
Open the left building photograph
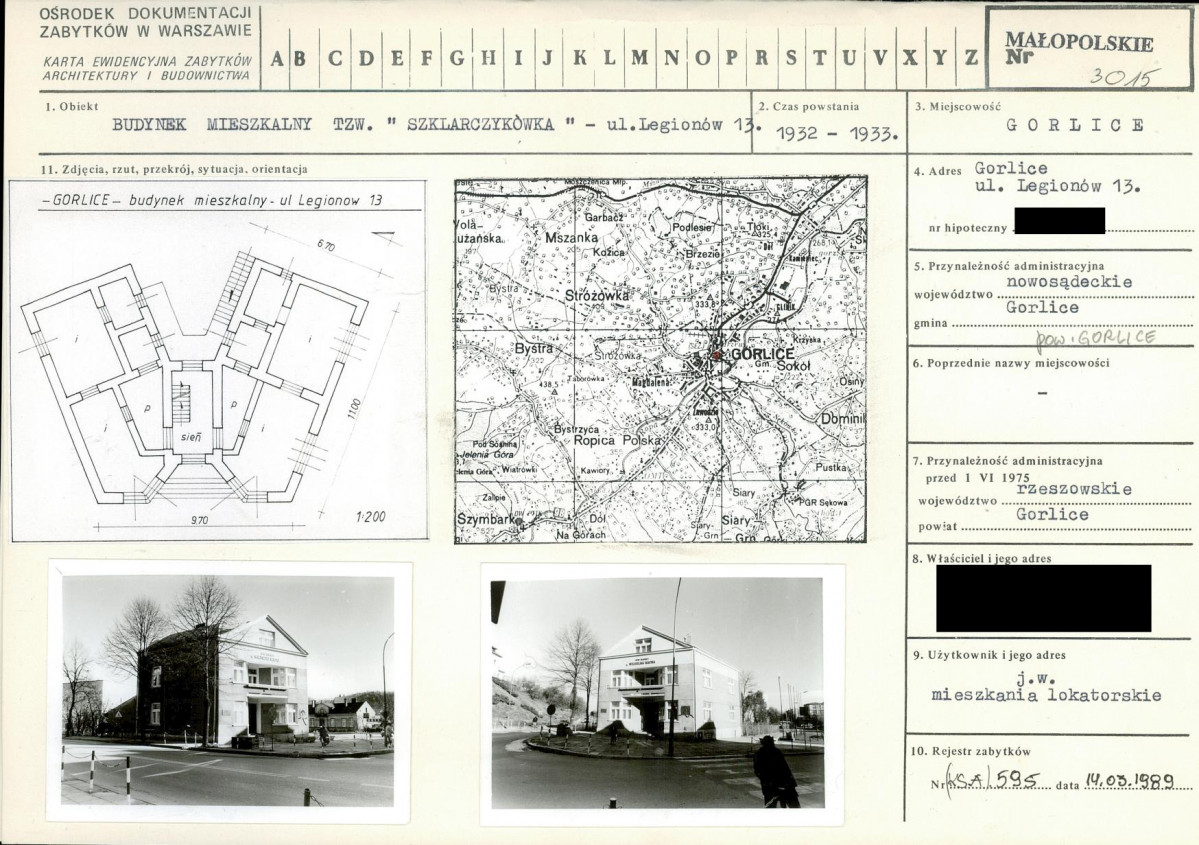click(x=228, y=690)
